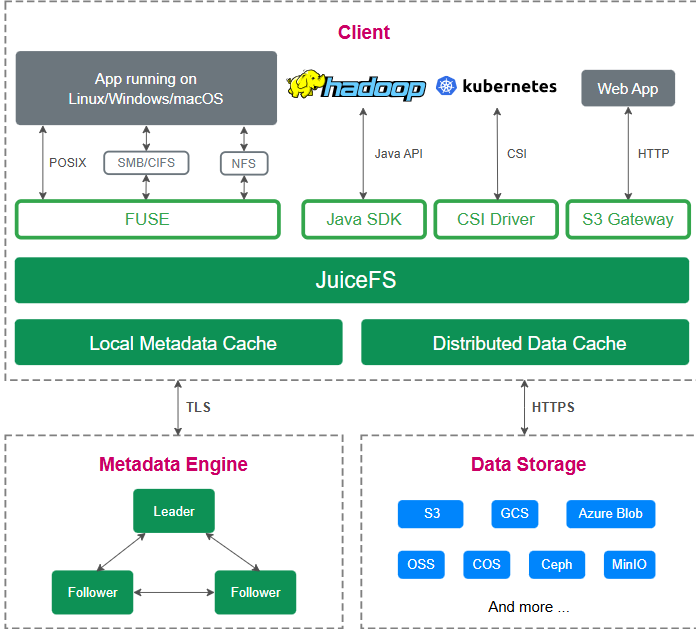The width and height of the screenshot is (696, 635).
Task: Click the Follower node under the Leader's right arrow
Action: pyautogui.click(x=255, y=592)
